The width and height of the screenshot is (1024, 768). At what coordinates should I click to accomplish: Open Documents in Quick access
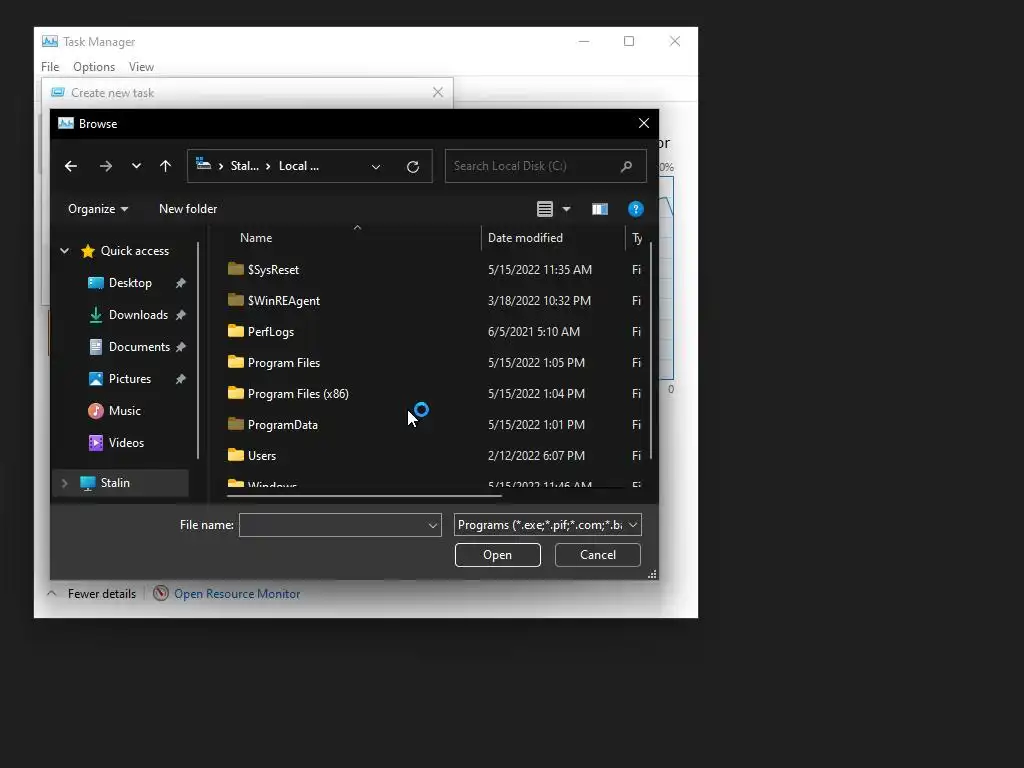click(139, 347)
